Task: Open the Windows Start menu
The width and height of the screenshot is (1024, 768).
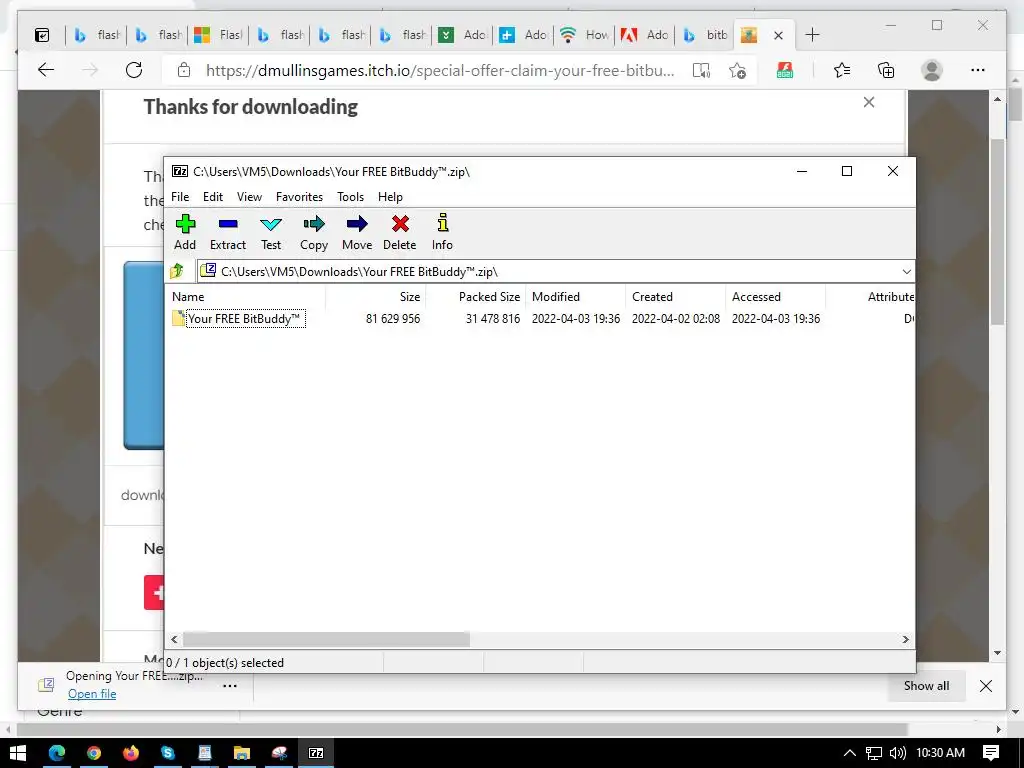Action: (x=18, y=753)
